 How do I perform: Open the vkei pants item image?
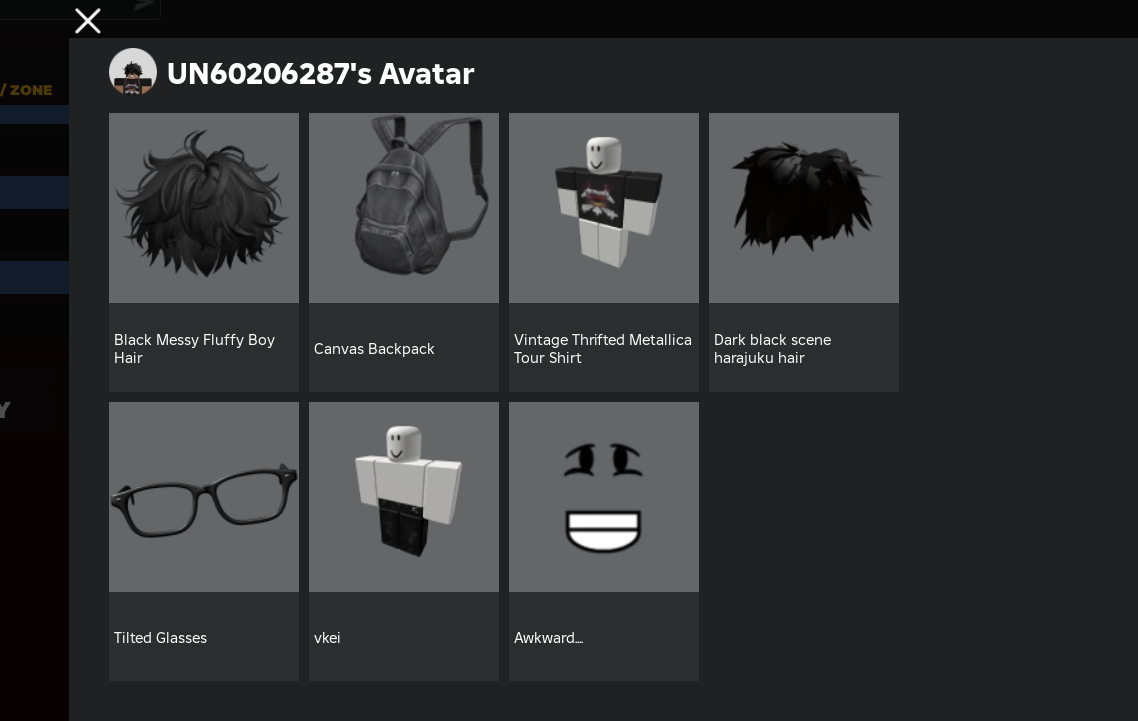pos(404,497)
